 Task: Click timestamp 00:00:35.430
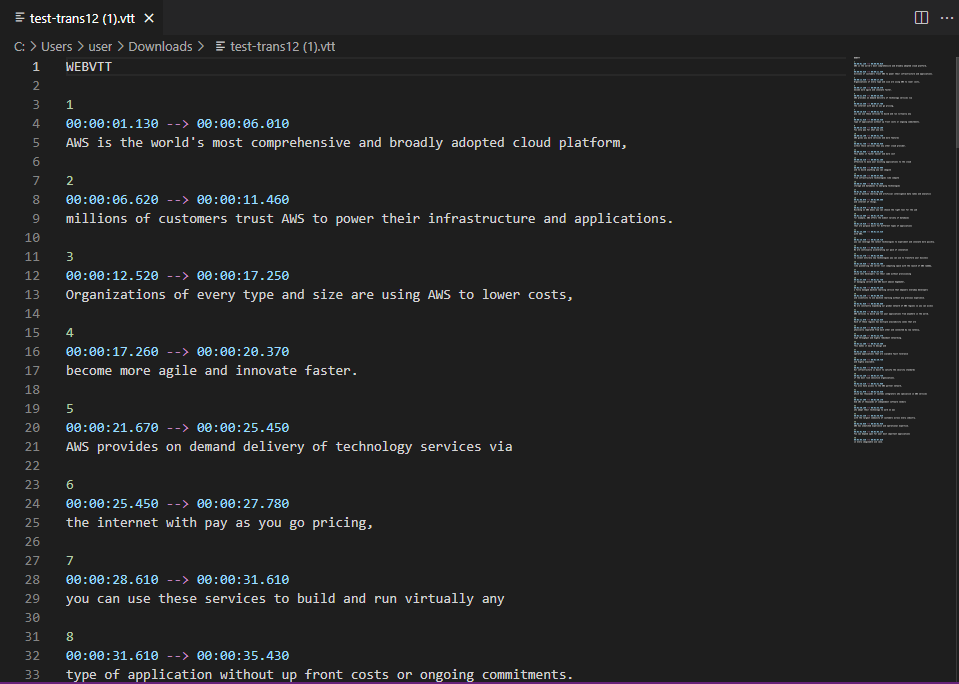pos(243,655)
